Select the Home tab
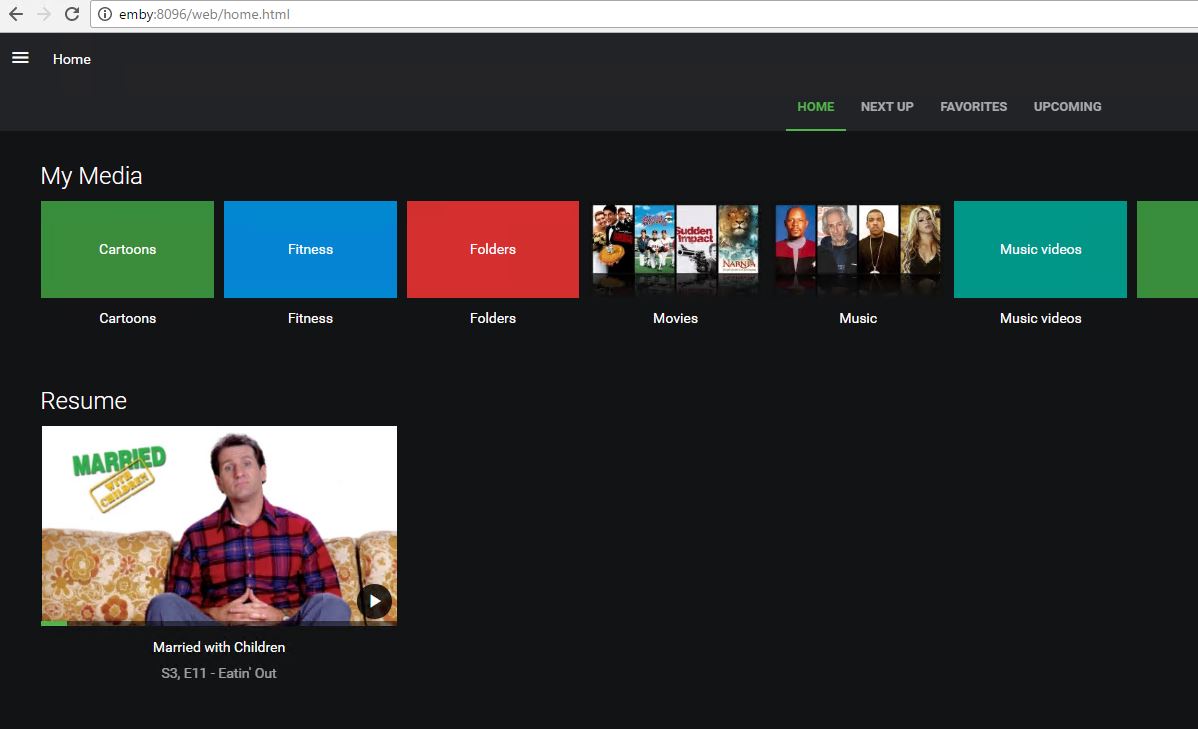The width and height of the screenshot is (1198, 729). coord(815,107)
